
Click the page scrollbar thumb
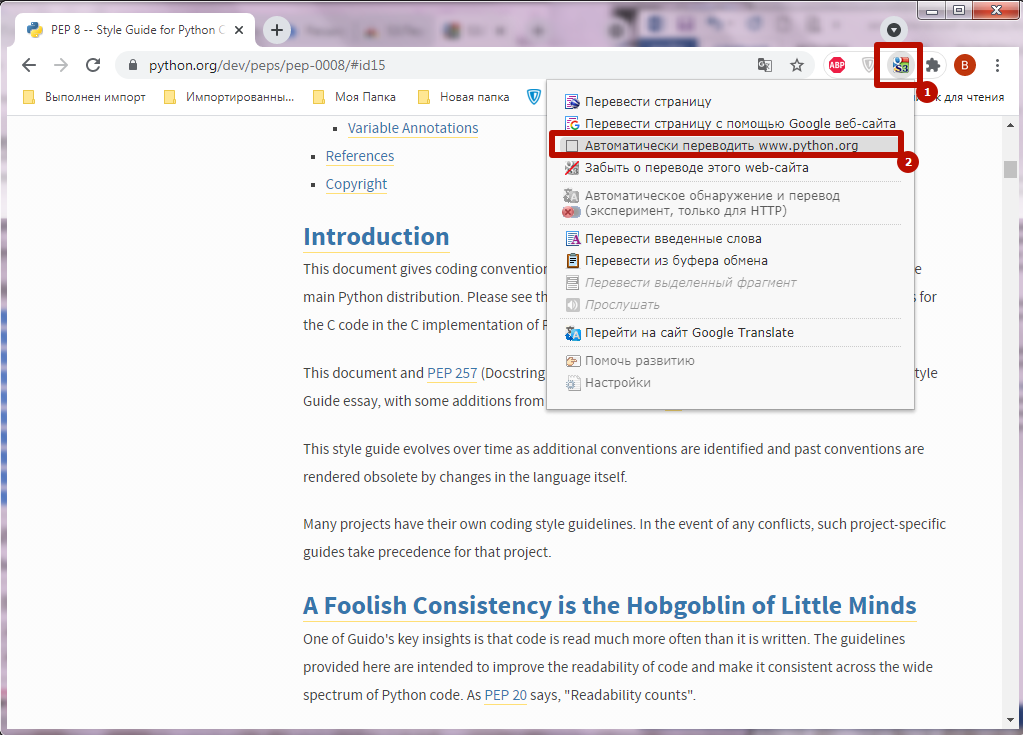point(1011,169)
